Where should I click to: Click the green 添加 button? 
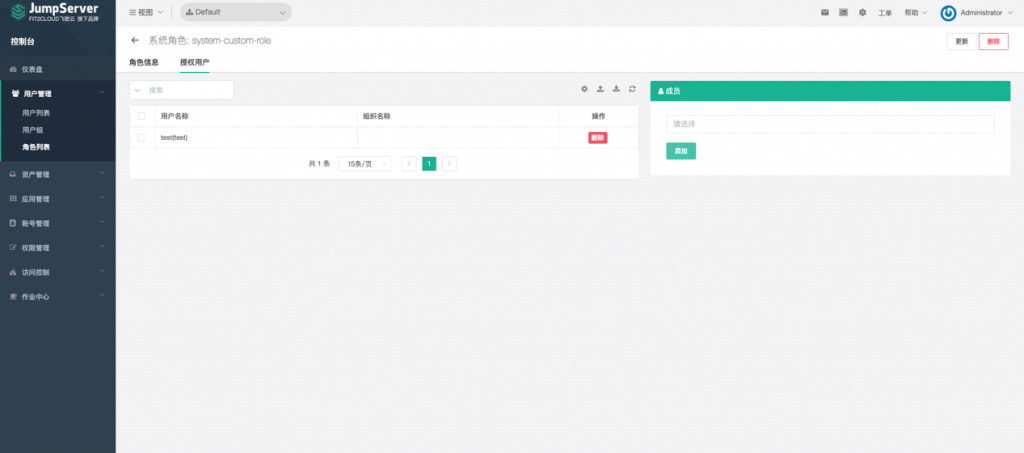681,151
